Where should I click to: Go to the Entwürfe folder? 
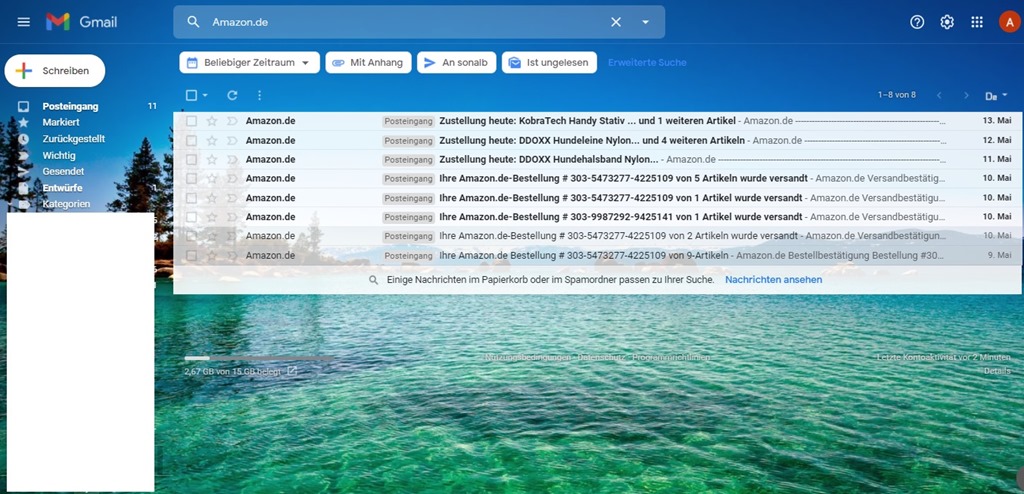tap(62, 188)
